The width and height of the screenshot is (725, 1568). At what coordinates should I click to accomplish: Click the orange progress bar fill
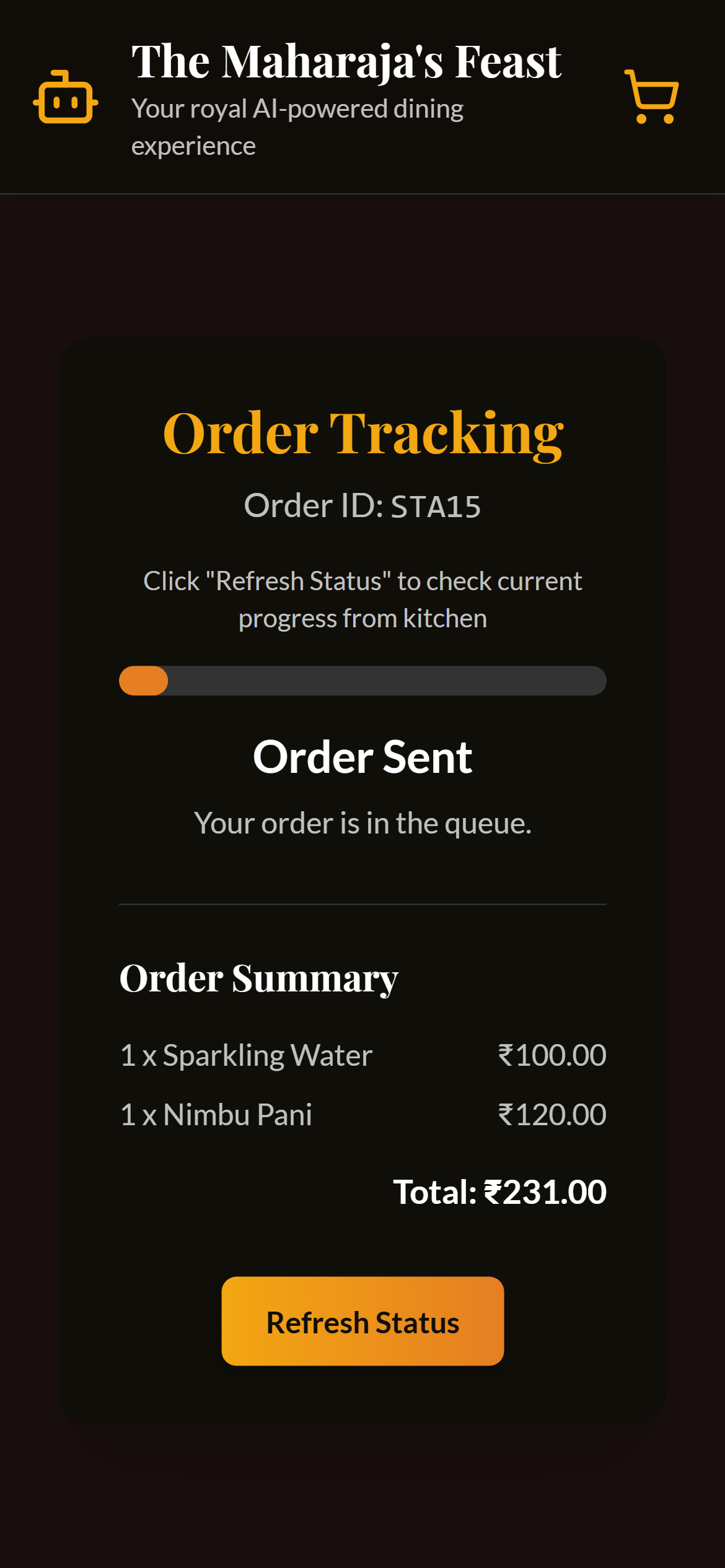coord(143,681)
